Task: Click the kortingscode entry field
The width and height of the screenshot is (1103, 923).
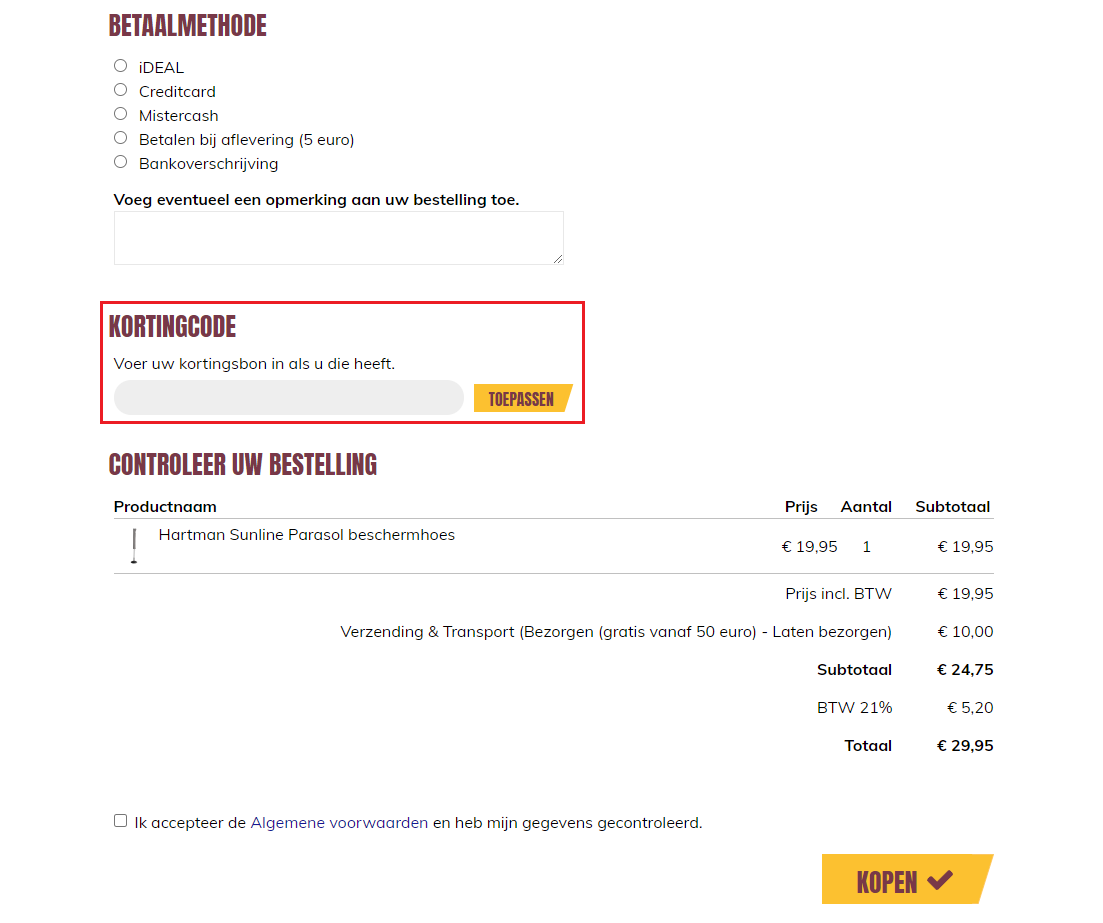Action: (288, 397)
